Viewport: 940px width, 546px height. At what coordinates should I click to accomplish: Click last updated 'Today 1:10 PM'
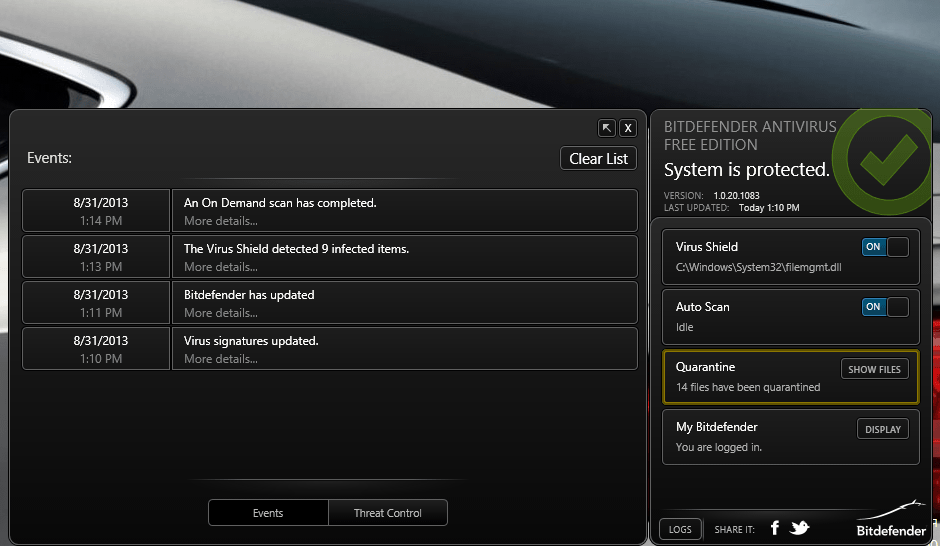click(x=769, y=207)
